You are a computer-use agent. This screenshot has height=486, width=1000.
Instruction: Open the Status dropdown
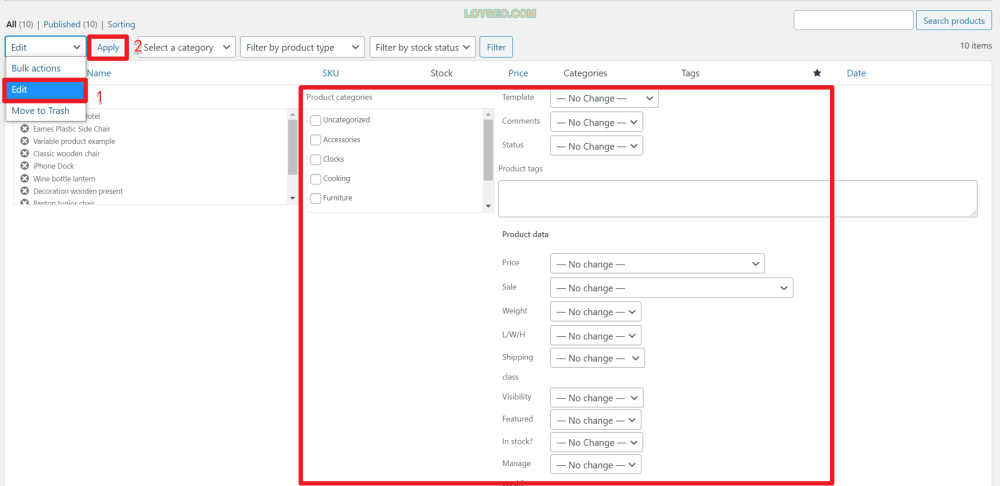pos(596,146)
